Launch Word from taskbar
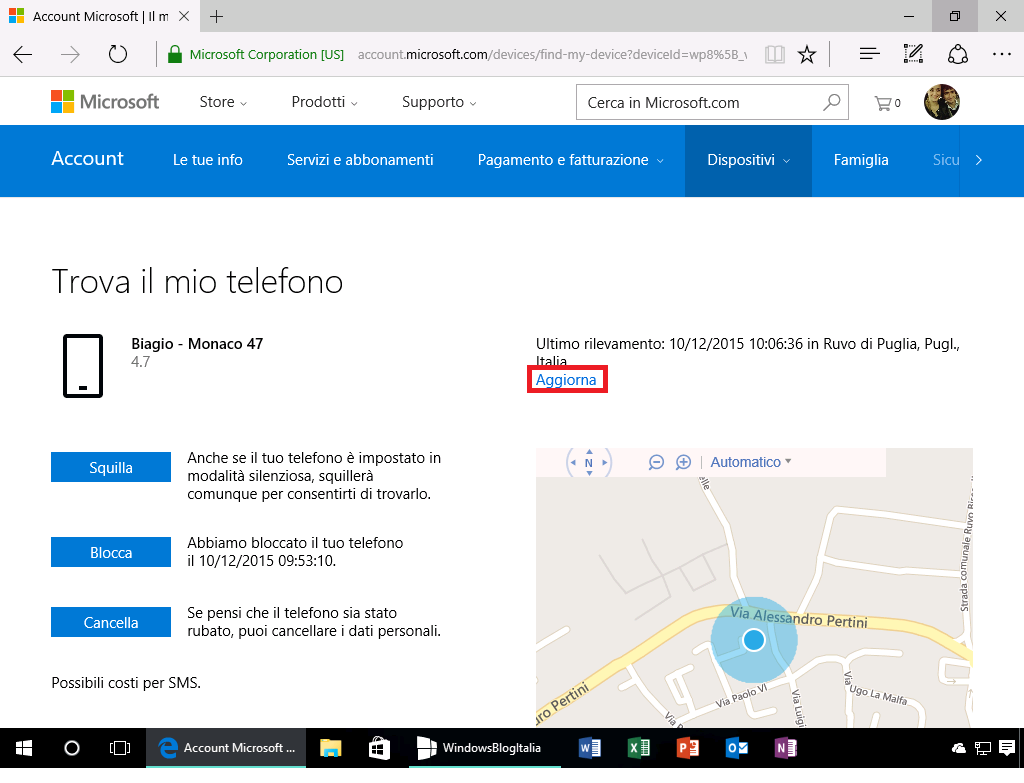The image size is (1024, 783). click(x=590, y=748)
